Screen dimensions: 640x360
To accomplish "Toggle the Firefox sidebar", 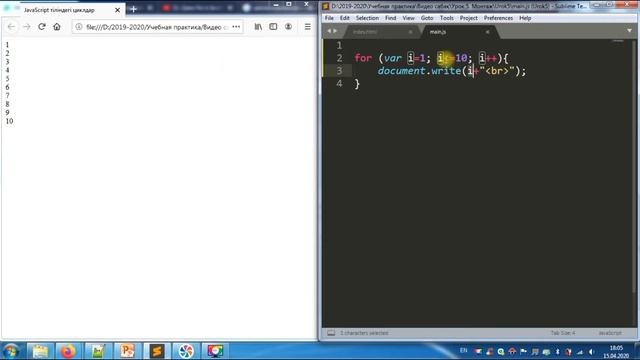I will [x=273, y=27].
